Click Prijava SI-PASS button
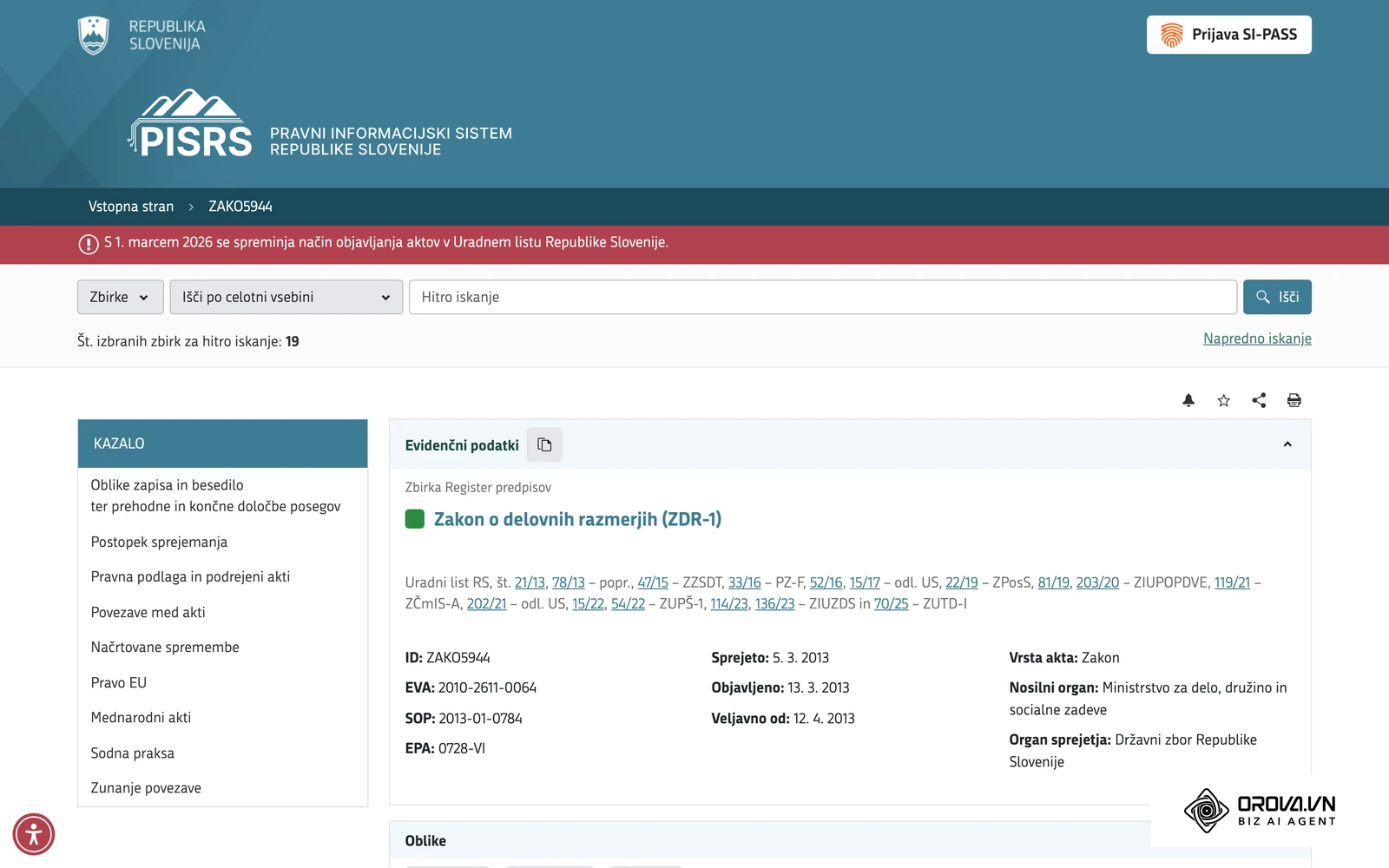Screen dimensions: 1389x868 point(1229,35)
